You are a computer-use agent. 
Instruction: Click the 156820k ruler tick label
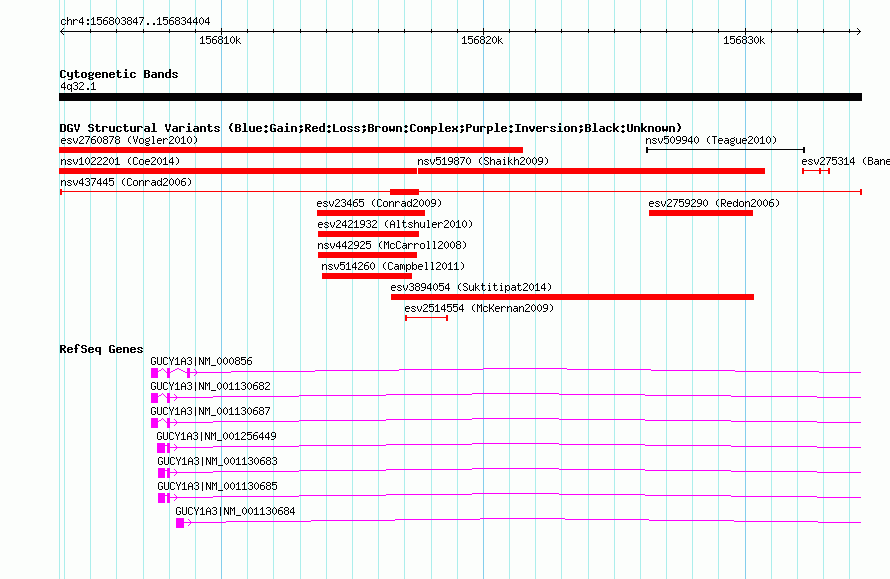482,41
